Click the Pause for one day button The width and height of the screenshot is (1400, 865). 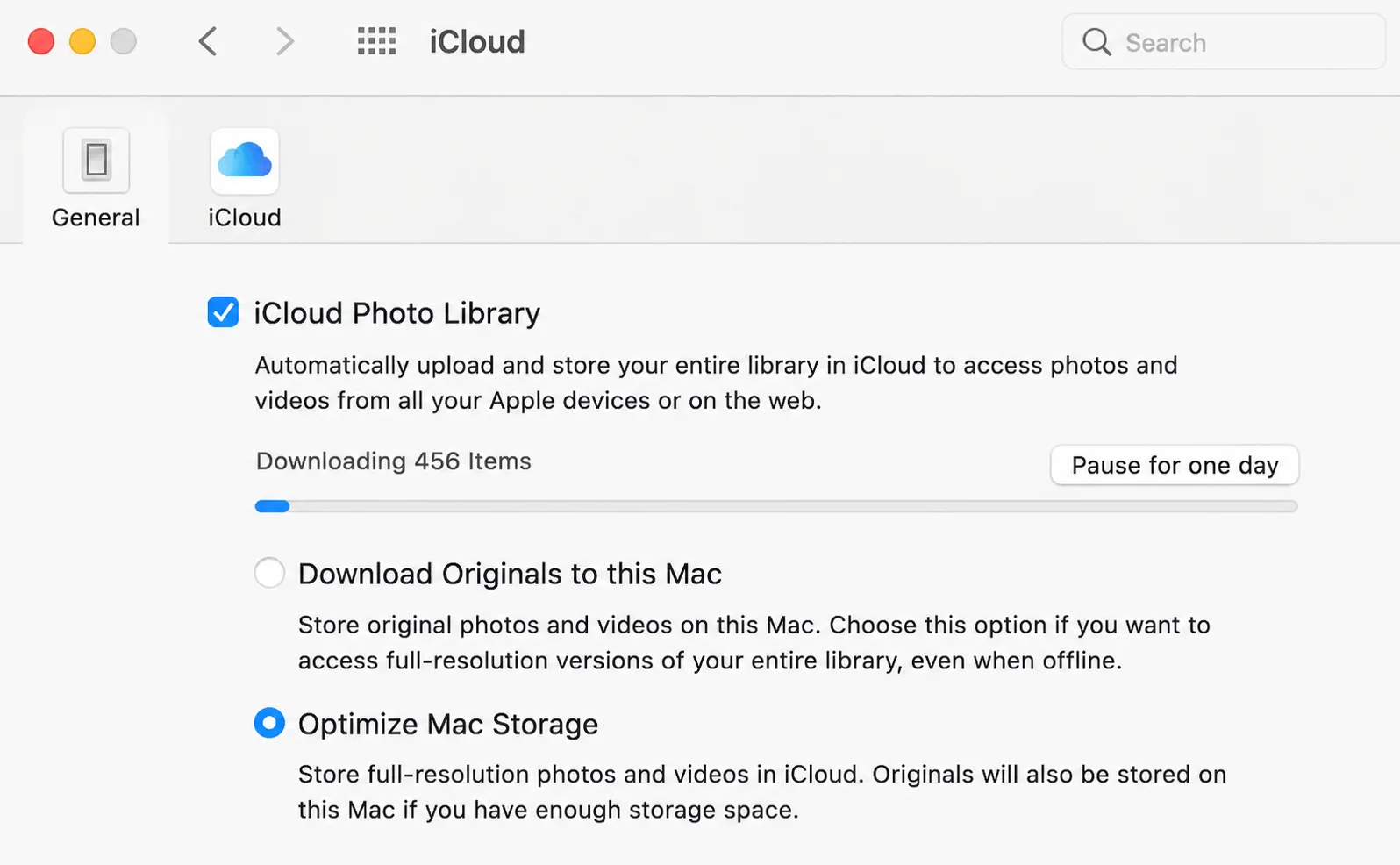(1175, 465)
